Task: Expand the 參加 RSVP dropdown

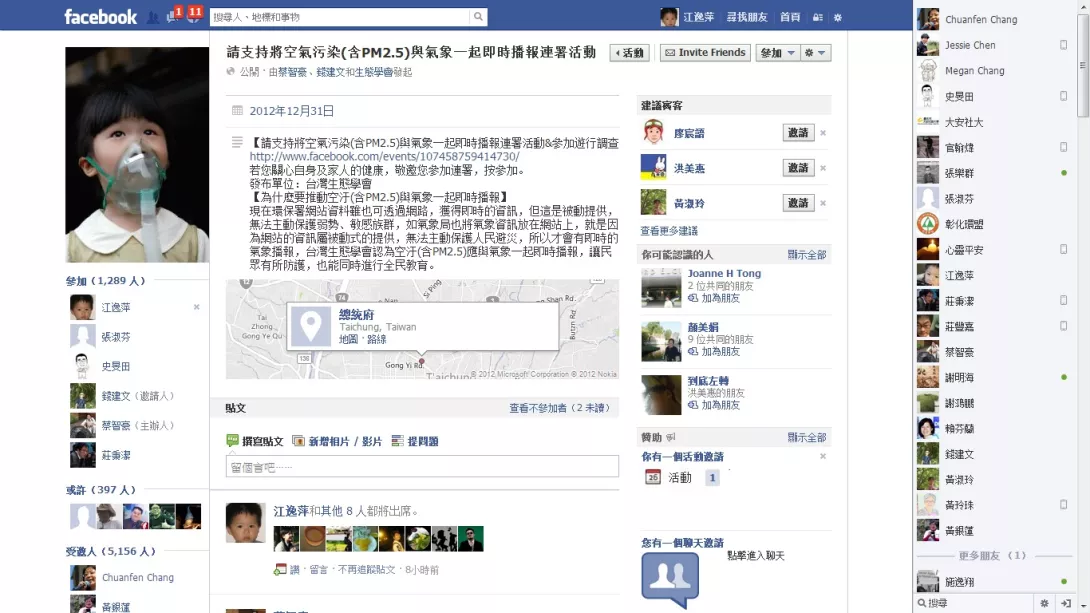Action: [777, 53]
